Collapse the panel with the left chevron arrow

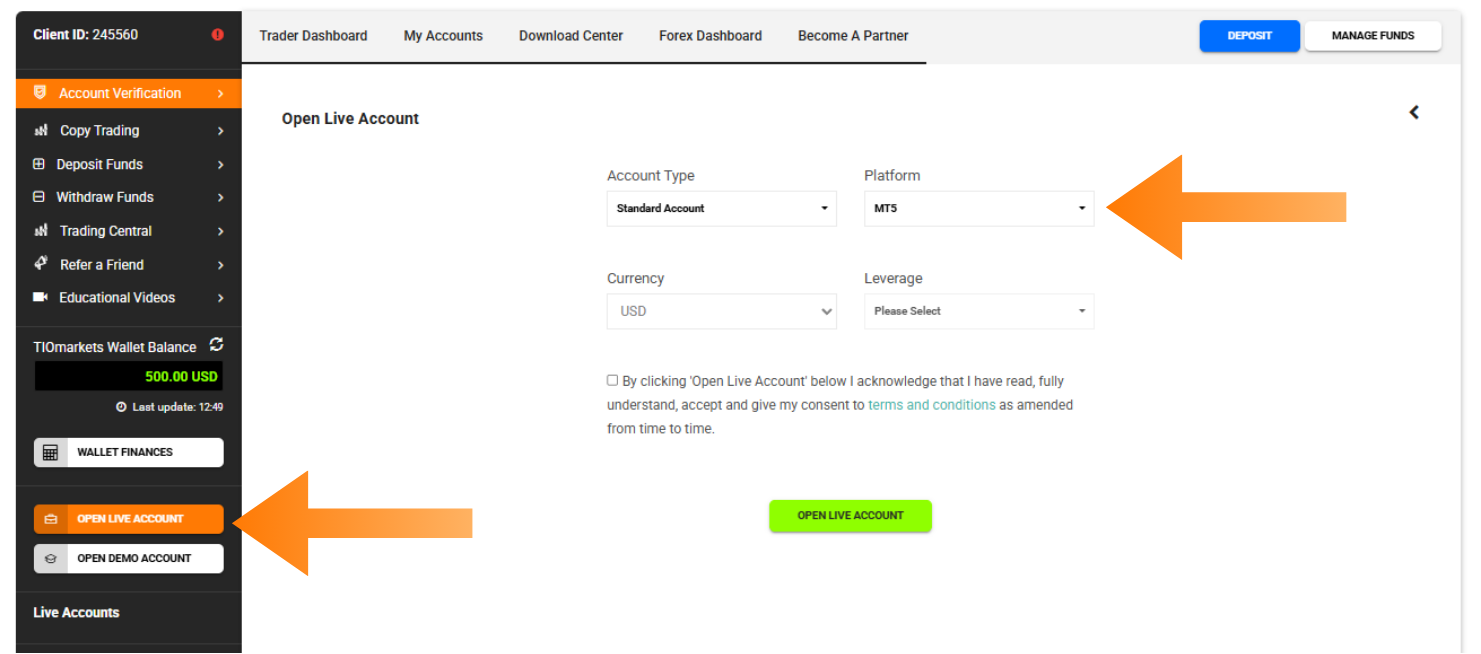tap(1414, 112)
